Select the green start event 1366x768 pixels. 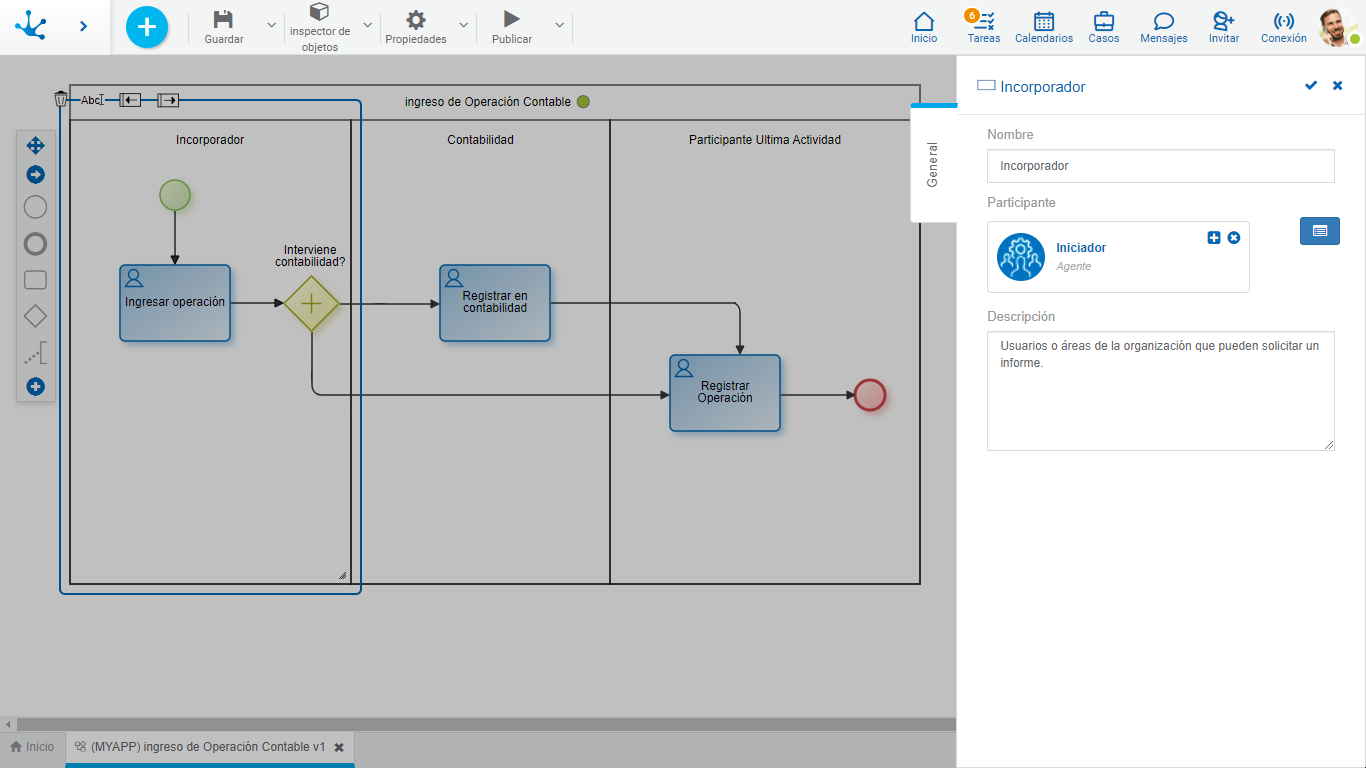point(175,195)
